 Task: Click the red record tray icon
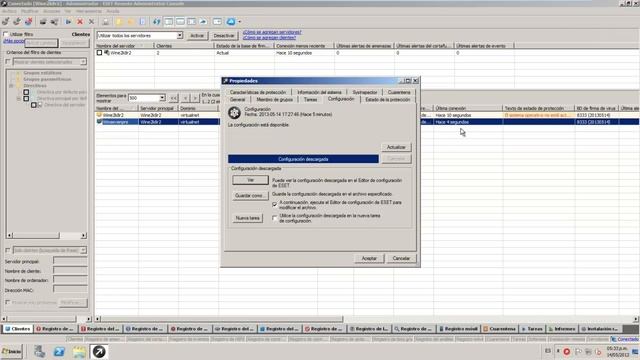point(567,351)
